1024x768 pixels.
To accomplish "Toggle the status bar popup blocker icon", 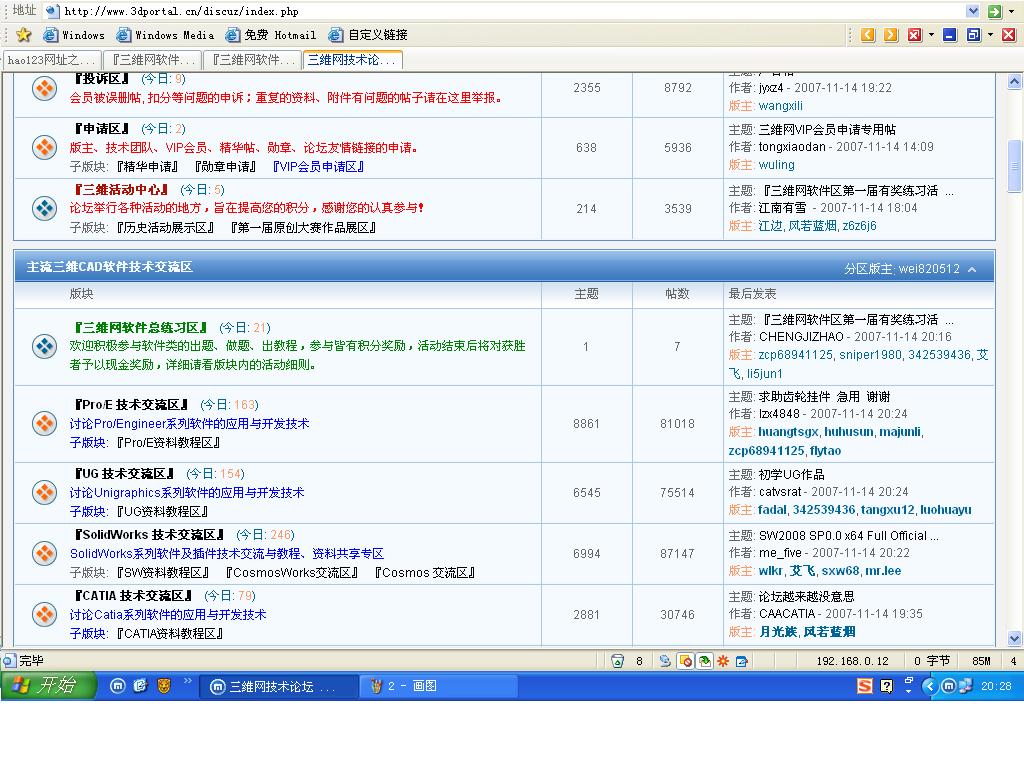I will 685,661.
